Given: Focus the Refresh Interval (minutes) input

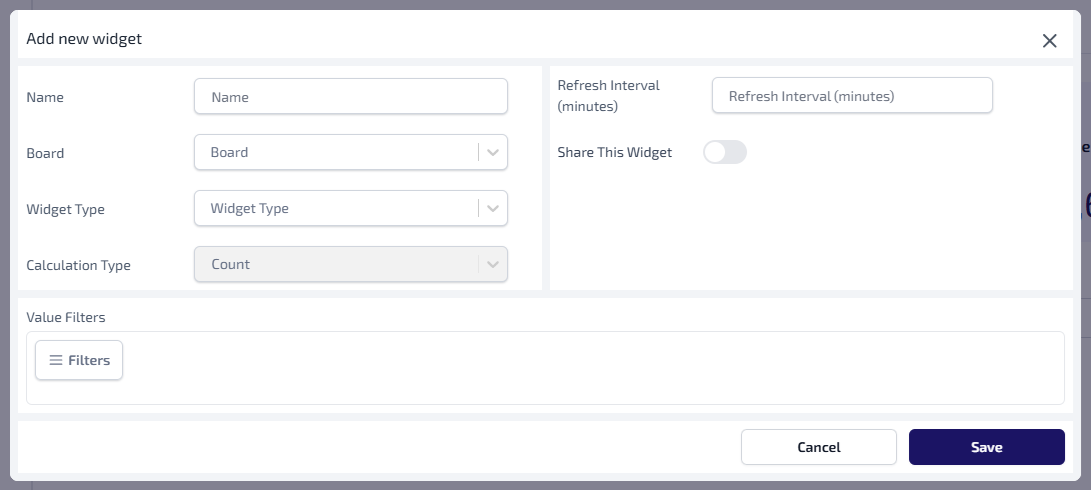Looking at the screenshot, I should click(x=852, y=96).
